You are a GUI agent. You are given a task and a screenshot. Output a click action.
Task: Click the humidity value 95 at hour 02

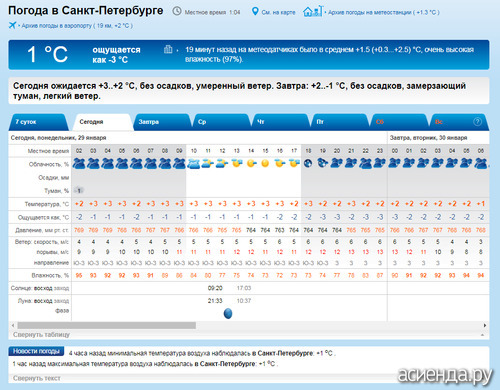tap(79, 275)
